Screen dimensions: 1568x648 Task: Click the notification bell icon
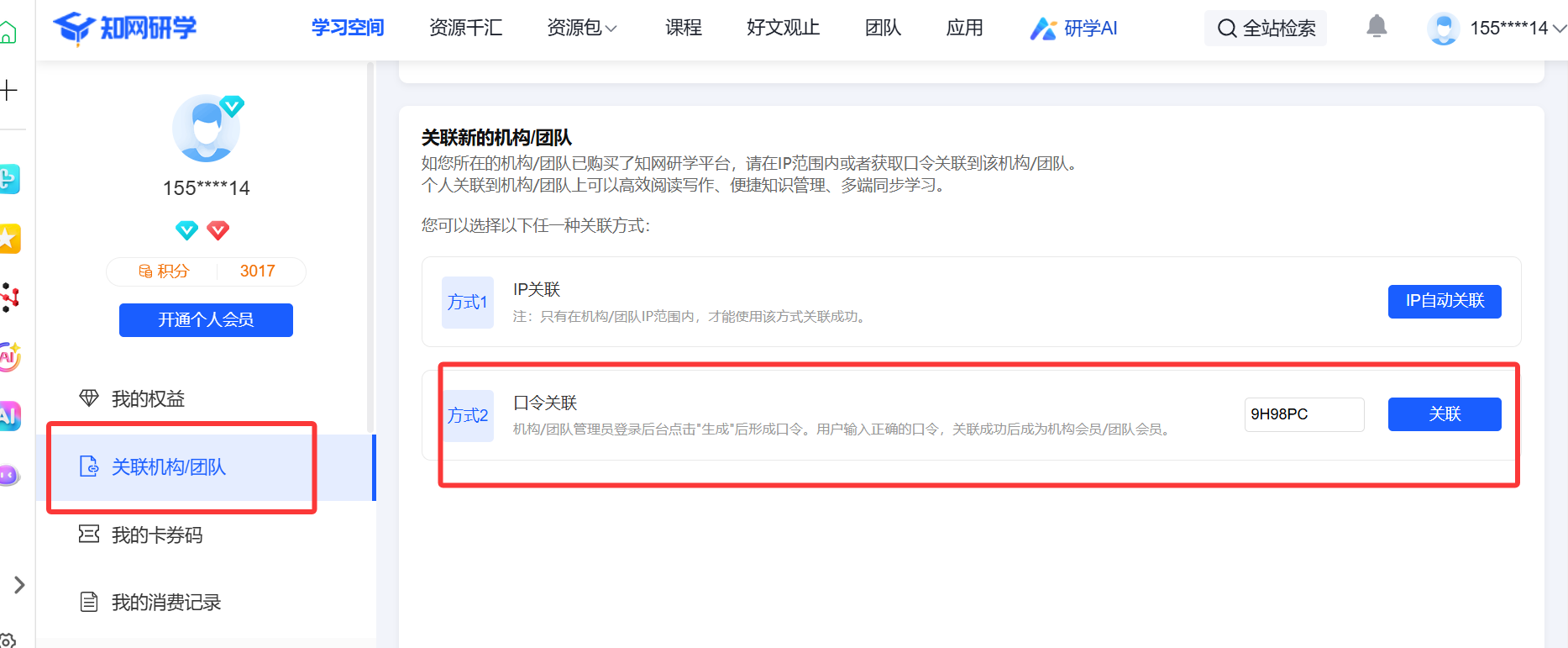pyautogui.click(x=1376, y=27)
